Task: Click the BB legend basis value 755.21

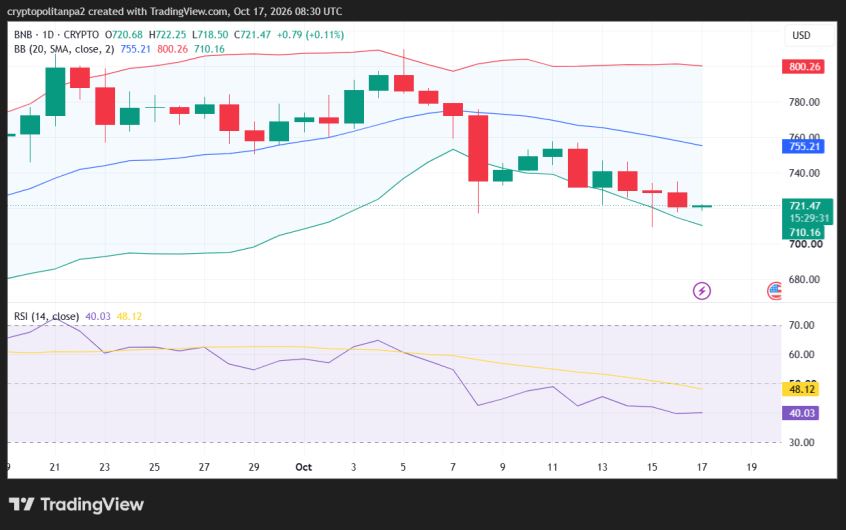Action: pos(135,49)
